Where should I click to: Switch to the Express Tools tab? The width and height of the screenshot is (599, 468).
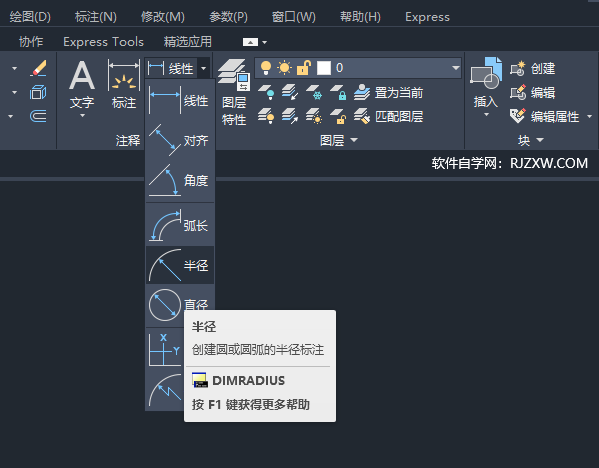(104, 42)
